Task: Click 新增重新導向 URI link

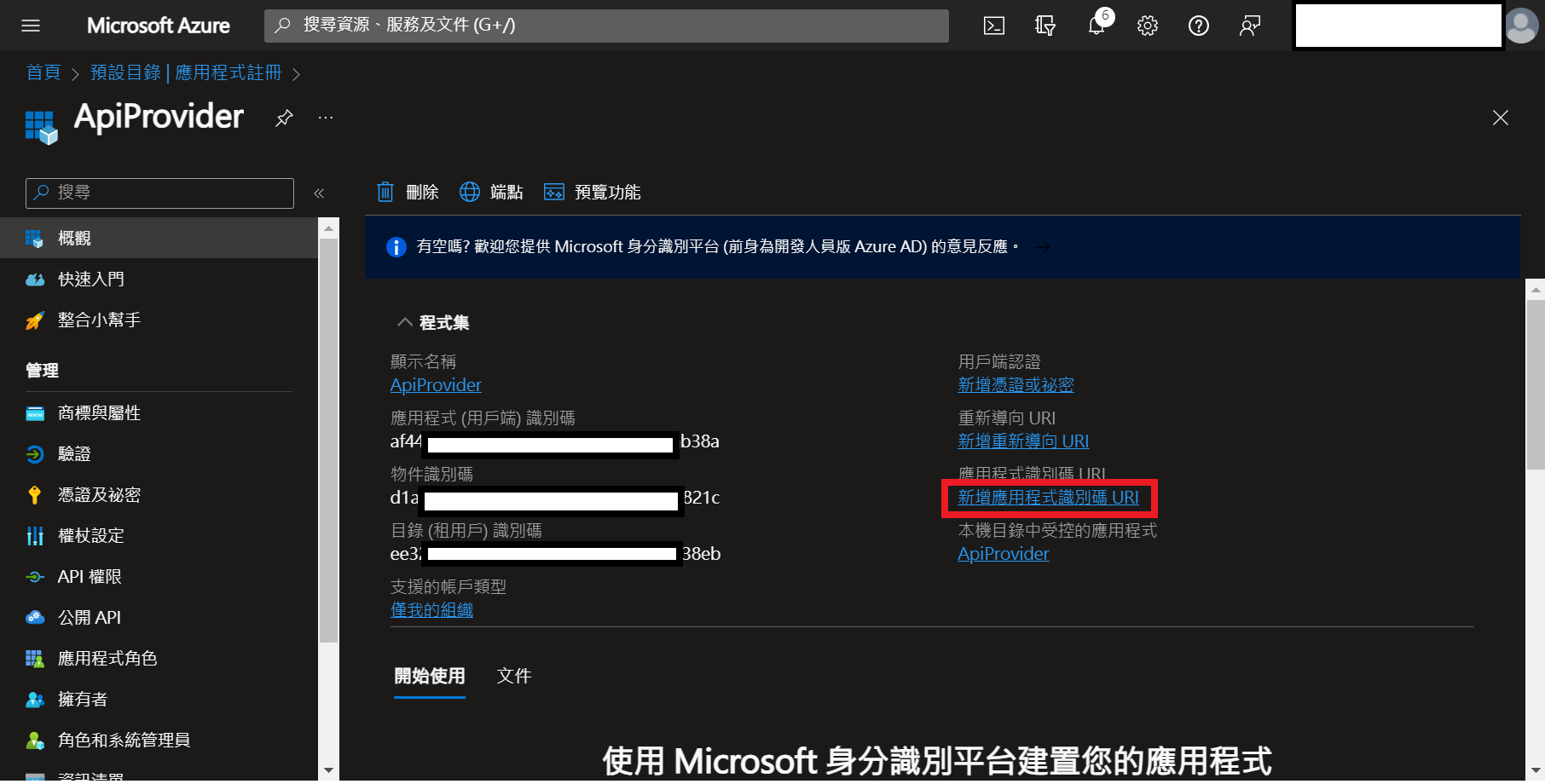Action: point(1023,441)
